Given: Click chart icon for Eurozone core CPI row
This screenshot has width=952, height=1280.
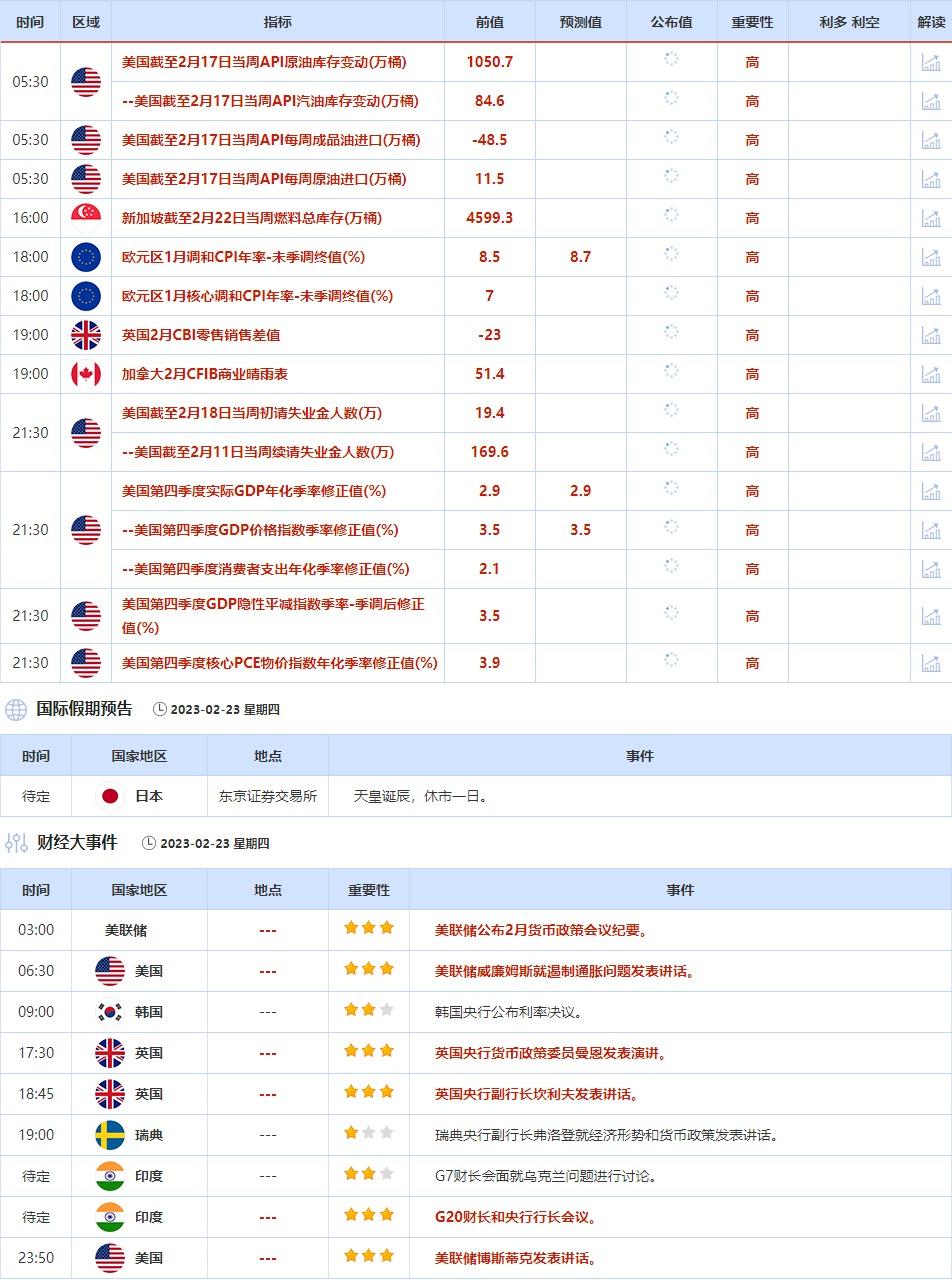Looking at the screenshot, I should pos(931,296).
